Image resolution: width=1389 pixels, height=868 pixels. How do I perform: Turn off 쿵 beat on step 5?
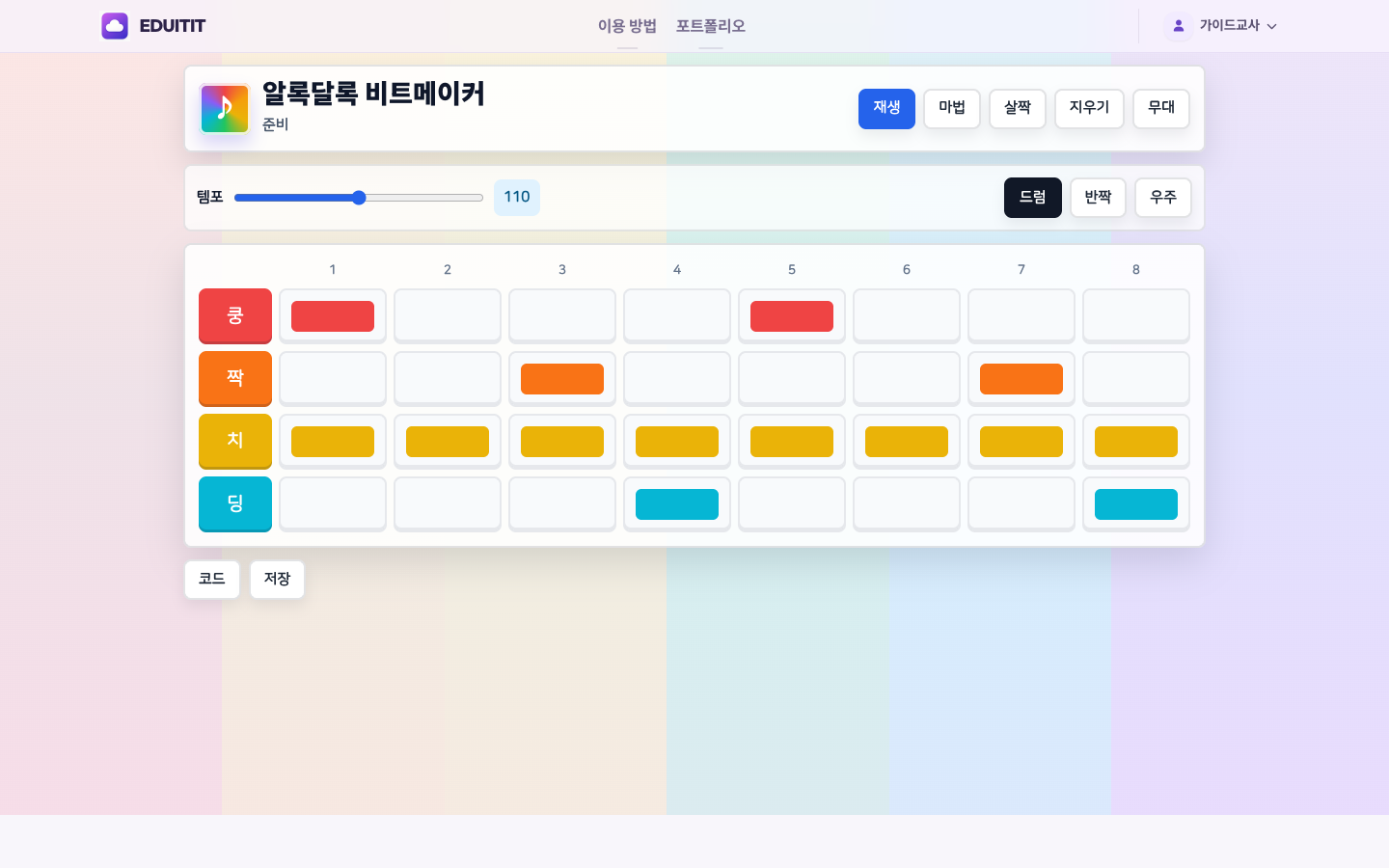point(792,316)
